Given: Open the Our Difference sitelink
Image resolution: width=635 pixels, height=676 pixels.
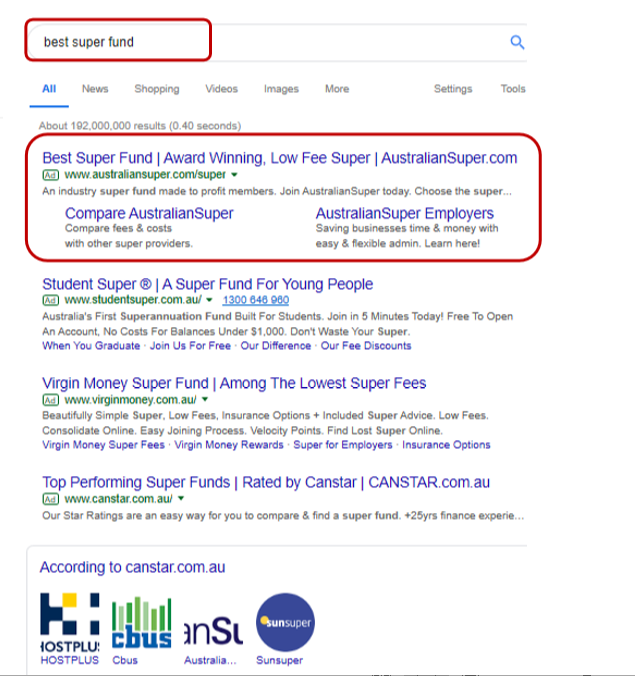Looking at the screenshot, I should coord(275,346).
